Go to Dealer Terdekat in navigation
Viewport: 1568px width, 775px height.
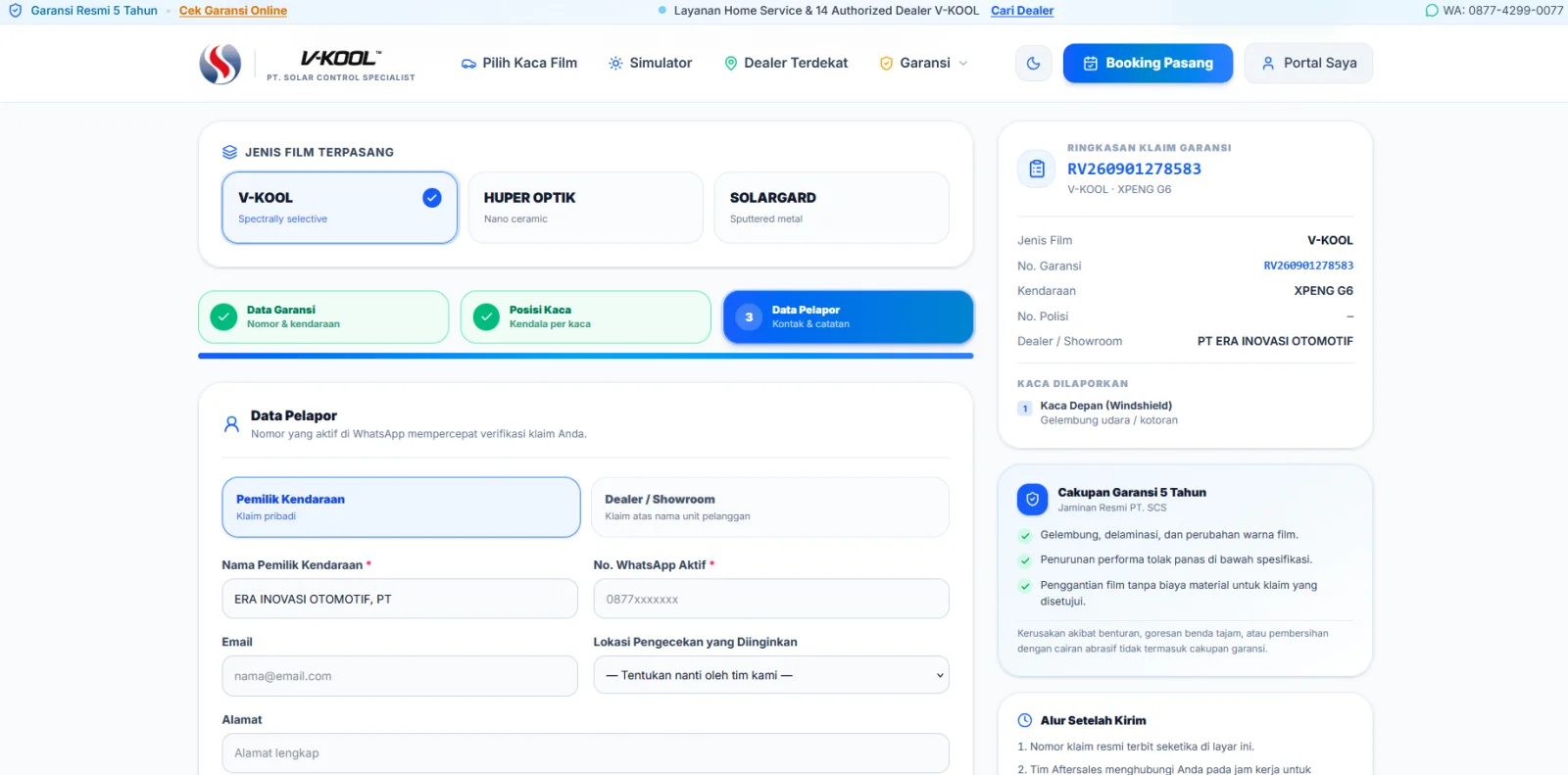tap(786, 64)
